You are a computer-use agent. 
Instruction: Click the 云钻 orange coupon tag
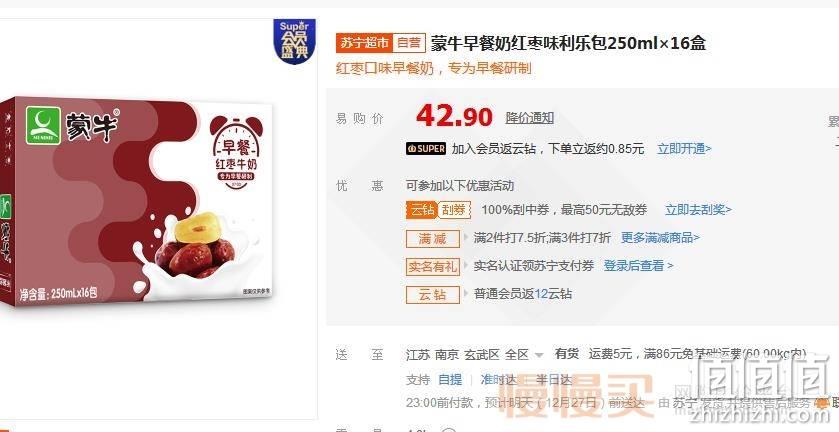422,210
